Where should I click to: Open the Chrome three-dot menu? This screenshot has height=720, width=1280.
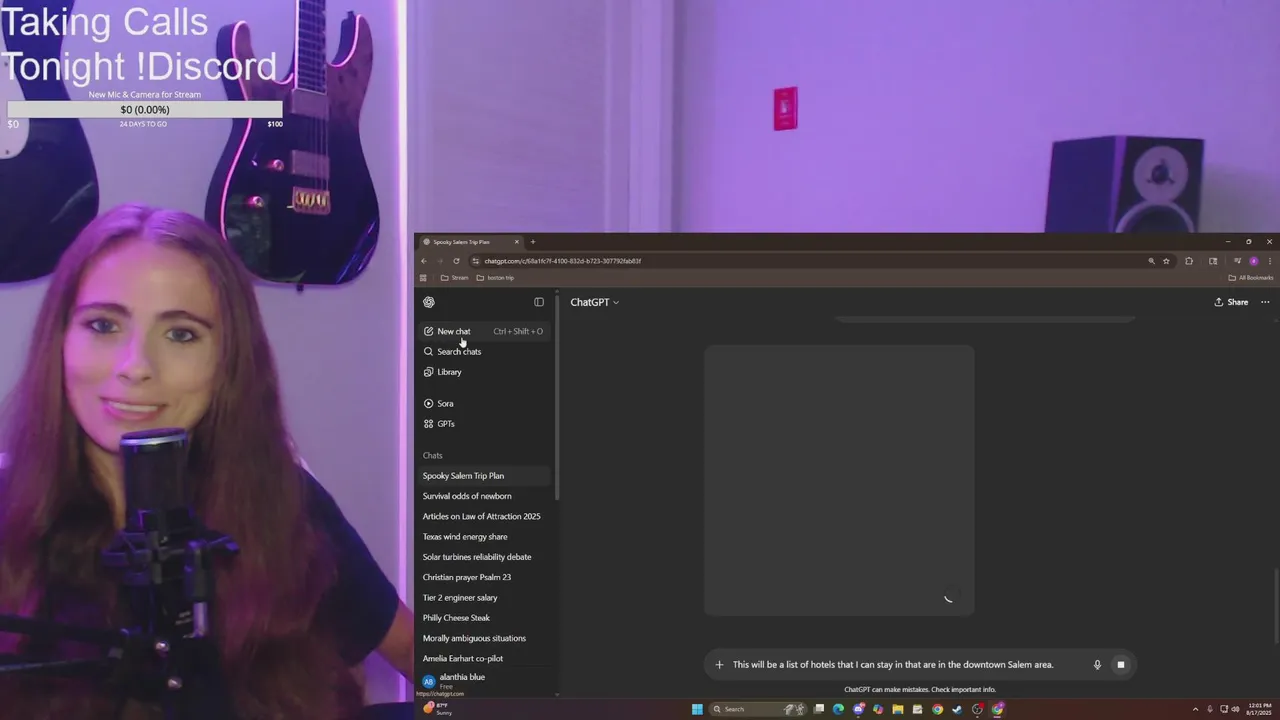tap(1270, 261)
